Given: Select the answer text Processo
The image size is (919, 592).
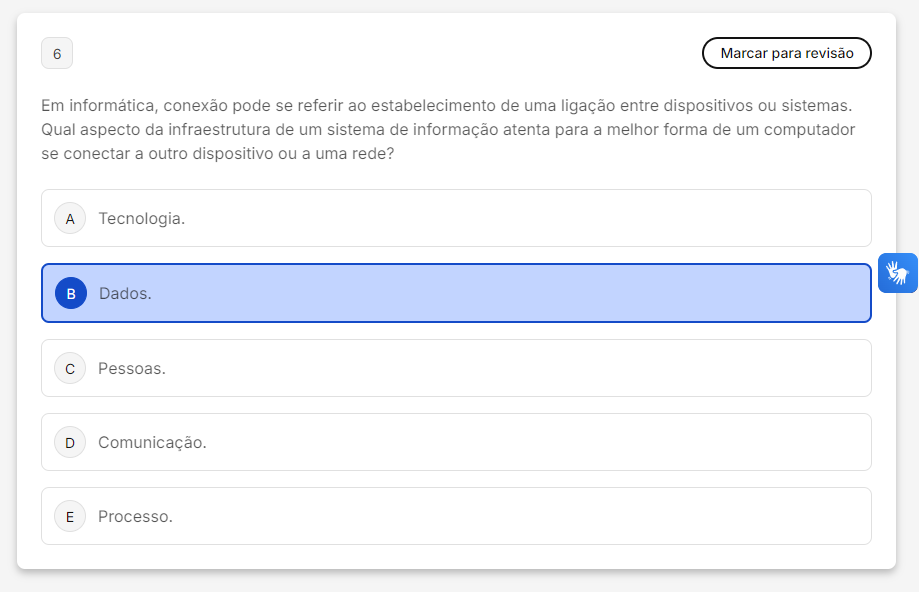Looking at the screenshot, I should point(135,516).
